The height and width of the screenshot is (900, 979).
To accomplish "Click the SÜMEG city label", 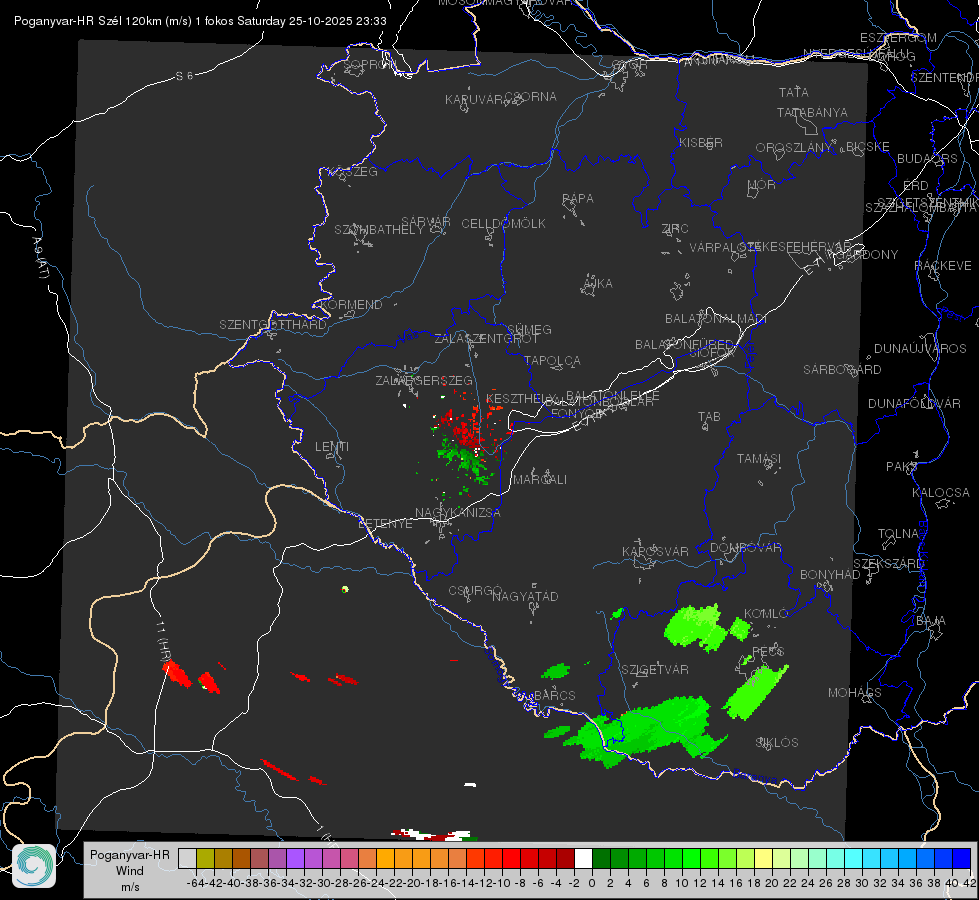I will pyautogui.click(x=529, y=329).
